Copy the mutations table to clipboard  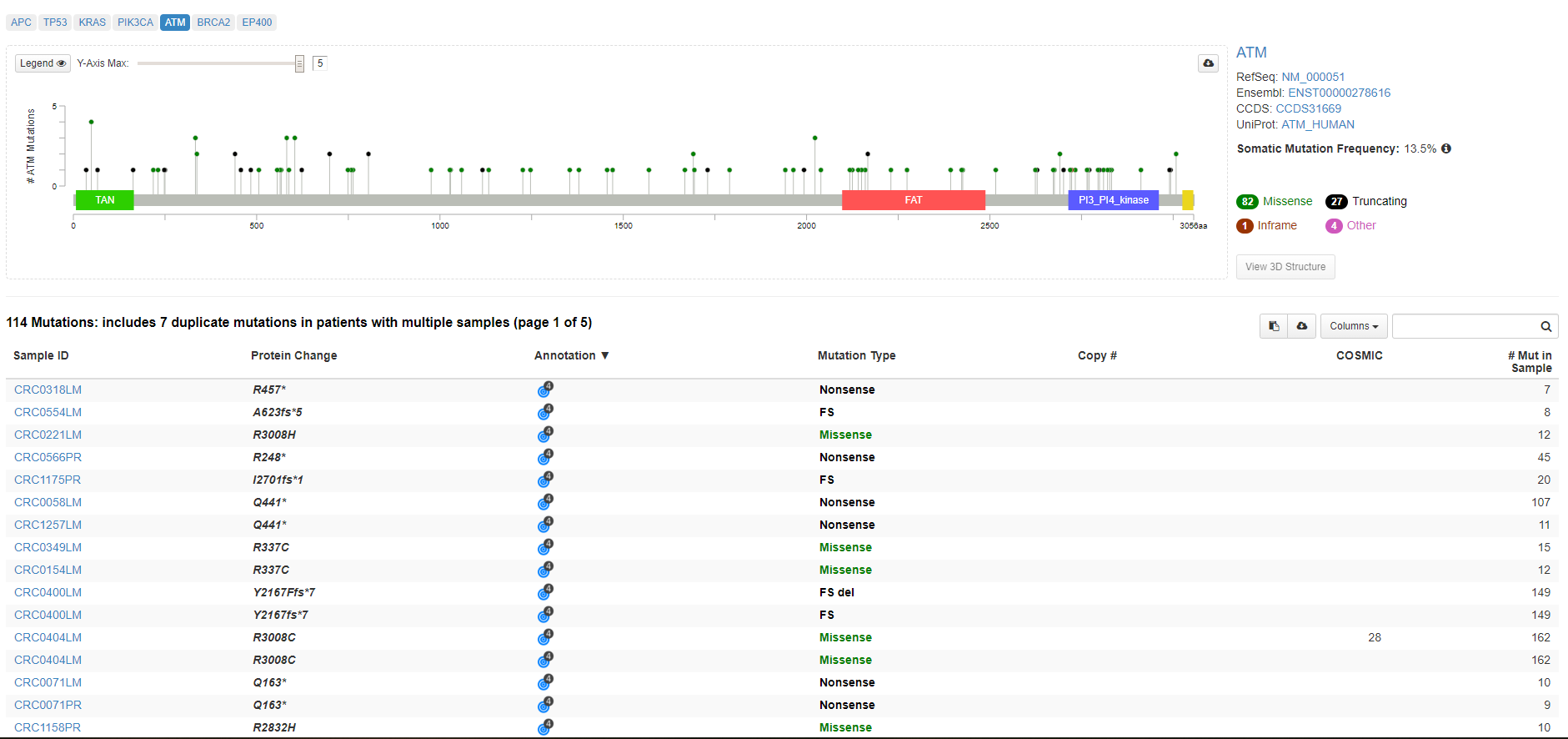coord(1274,326)
